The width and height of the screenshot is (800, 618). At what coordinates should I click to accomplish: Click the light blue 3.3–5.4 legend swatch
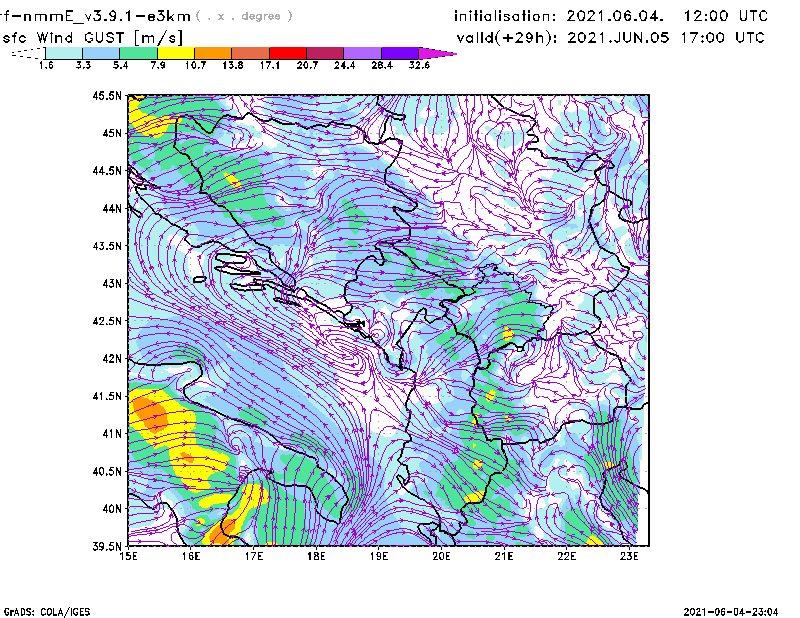(x=101, y=53)
